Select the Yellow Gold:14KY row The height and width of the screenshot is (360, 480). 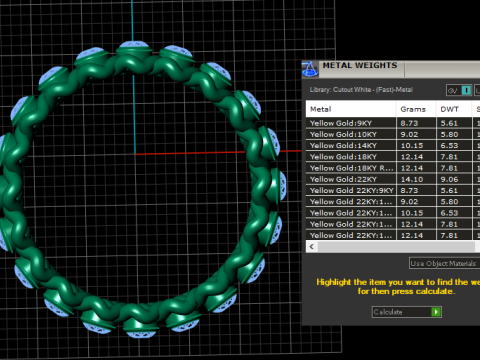click(x=393, y=145)
